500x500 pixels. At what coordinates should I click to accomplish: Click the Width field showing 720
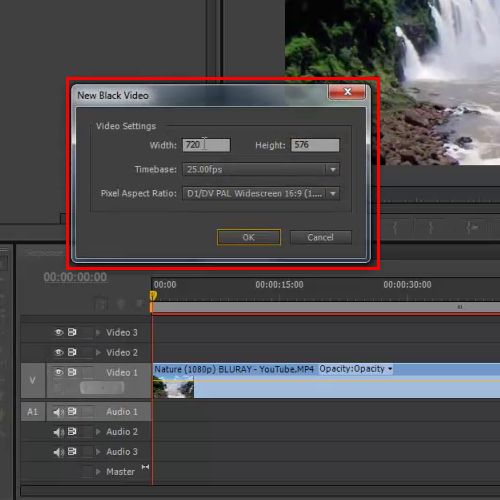206,145
